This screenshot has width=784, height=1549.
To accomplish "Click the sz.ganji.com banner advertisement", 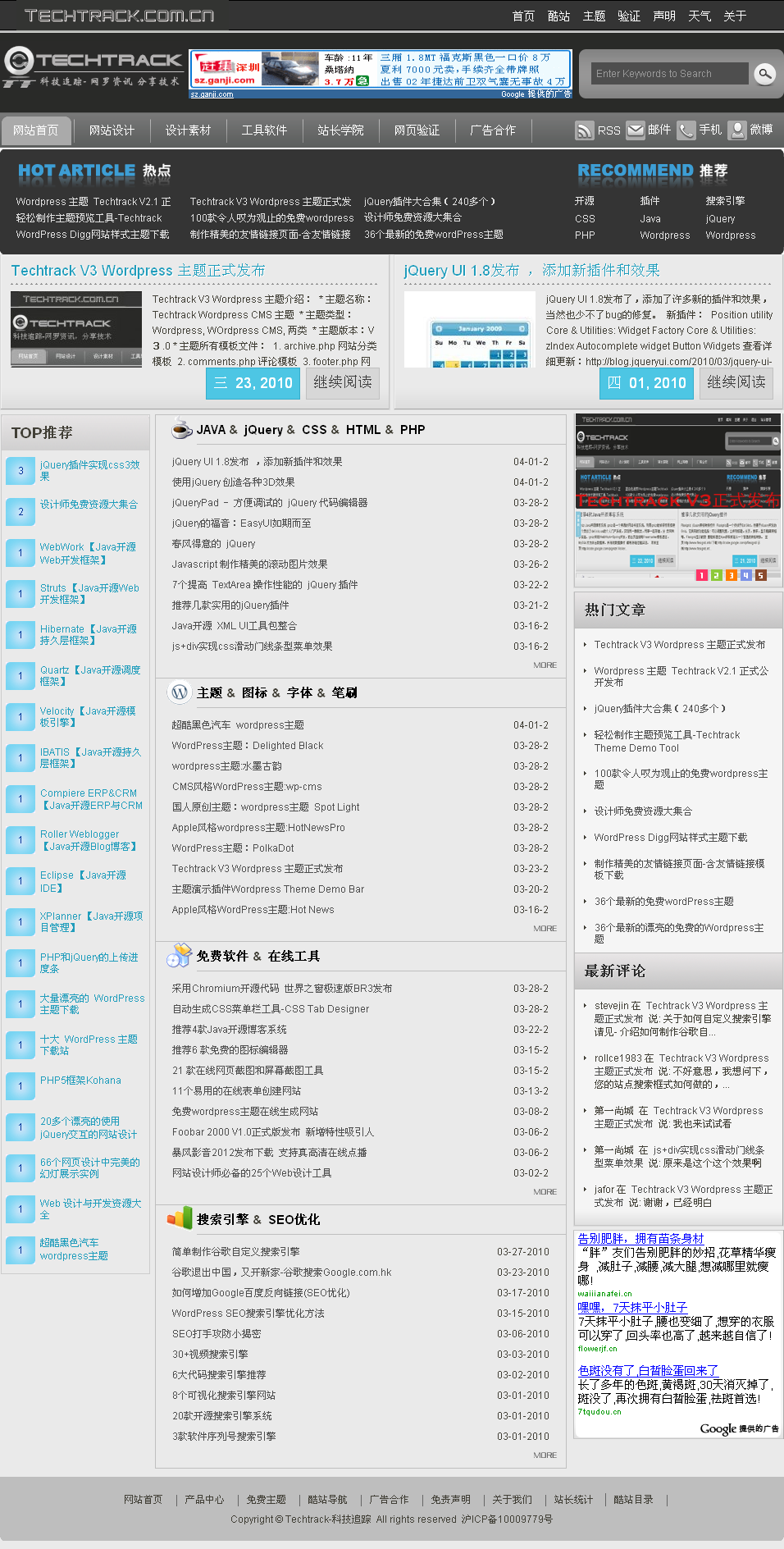I will click(381, 74).
